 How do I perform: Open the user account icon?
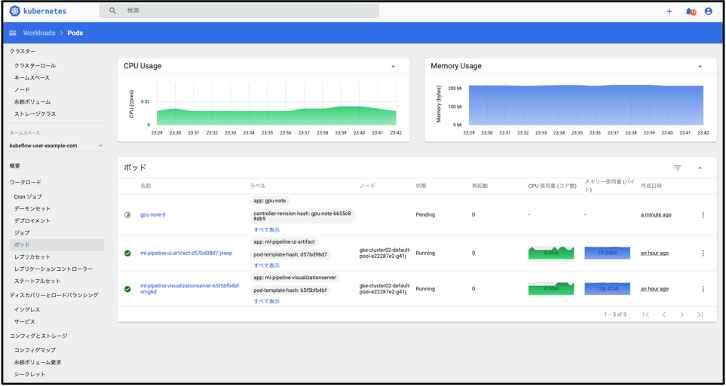pos(708,11)
